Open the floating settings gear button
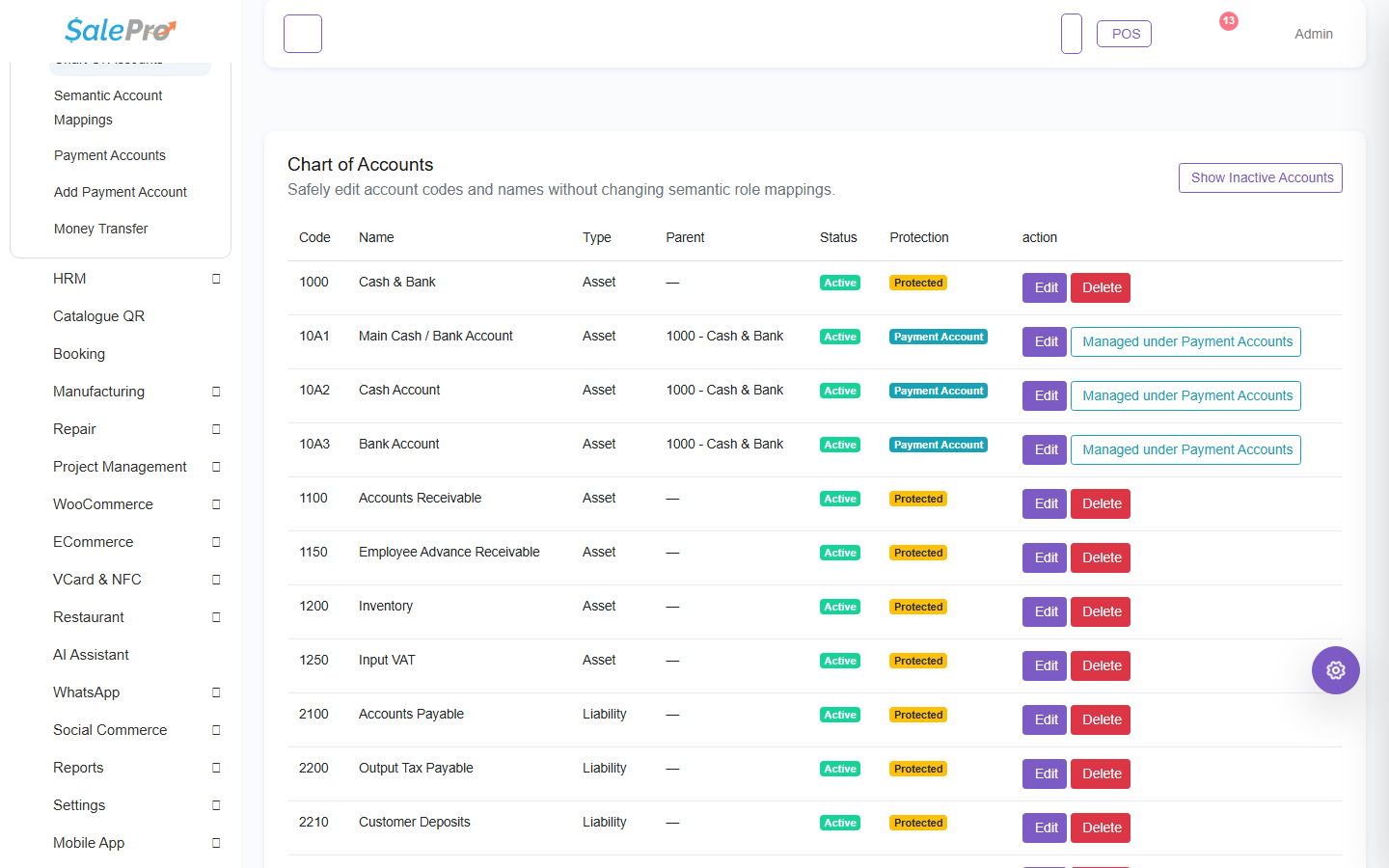The width and height of the screenshot is (1389, 868). 1336,670
